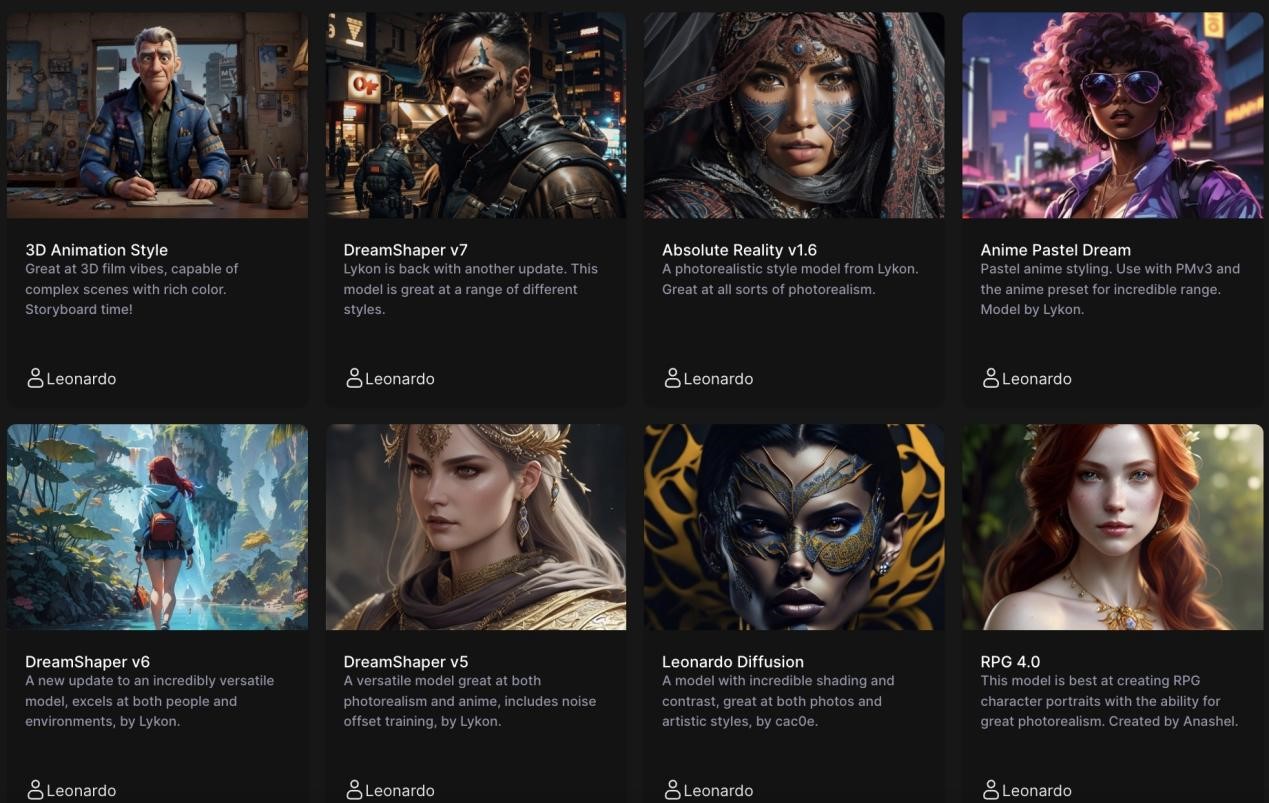This screenshot has height=803, width=1269.
Task: Select the Leonardo Diffusion masked face image
Action: [x=794, y=527]
